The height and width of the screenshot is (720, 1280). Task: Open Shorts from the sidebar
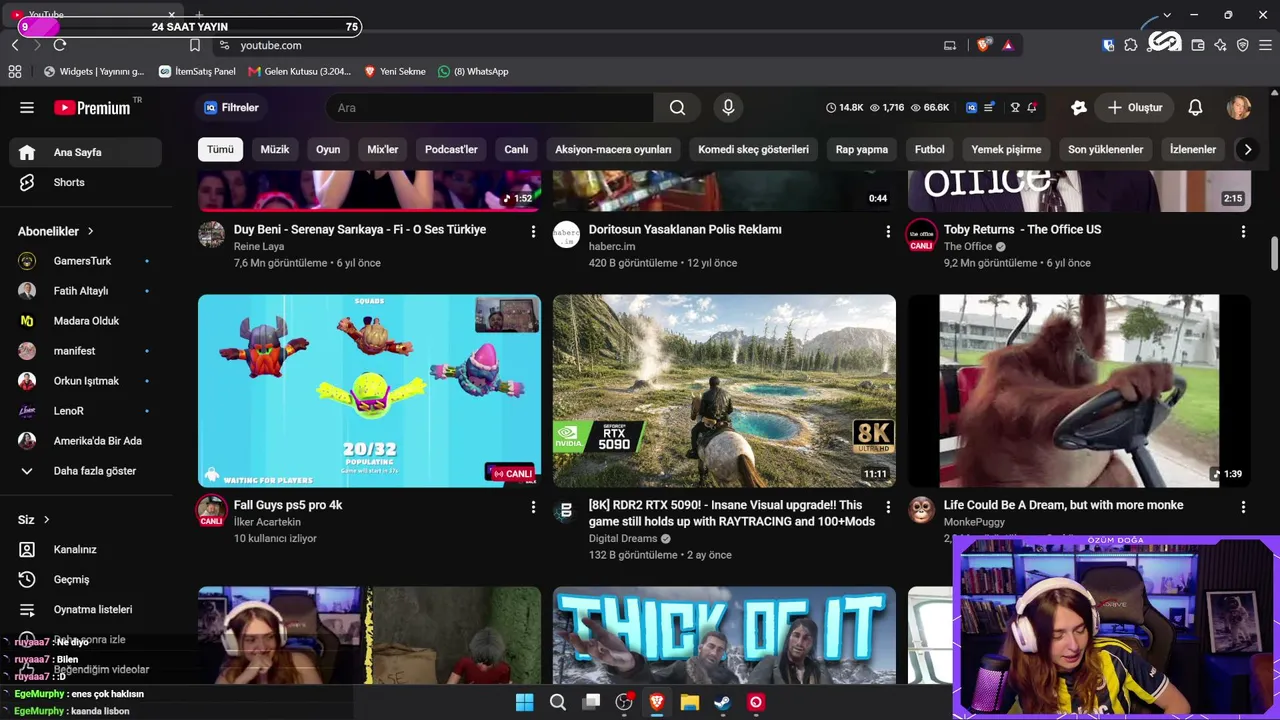[x=85, y=182]
